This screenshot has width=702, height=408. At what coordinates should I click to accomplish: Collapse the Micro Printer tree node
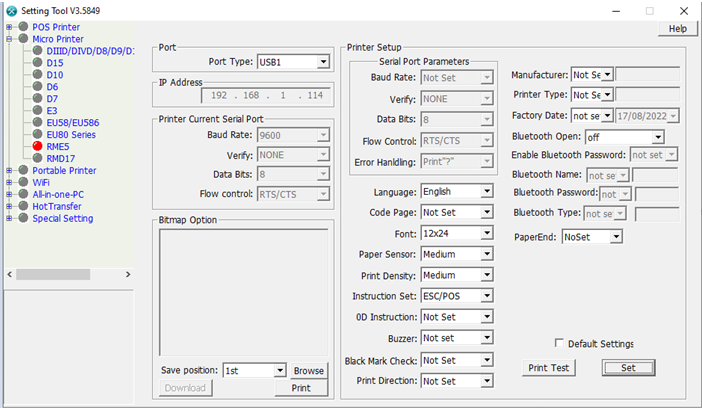(x=10, y=39)
